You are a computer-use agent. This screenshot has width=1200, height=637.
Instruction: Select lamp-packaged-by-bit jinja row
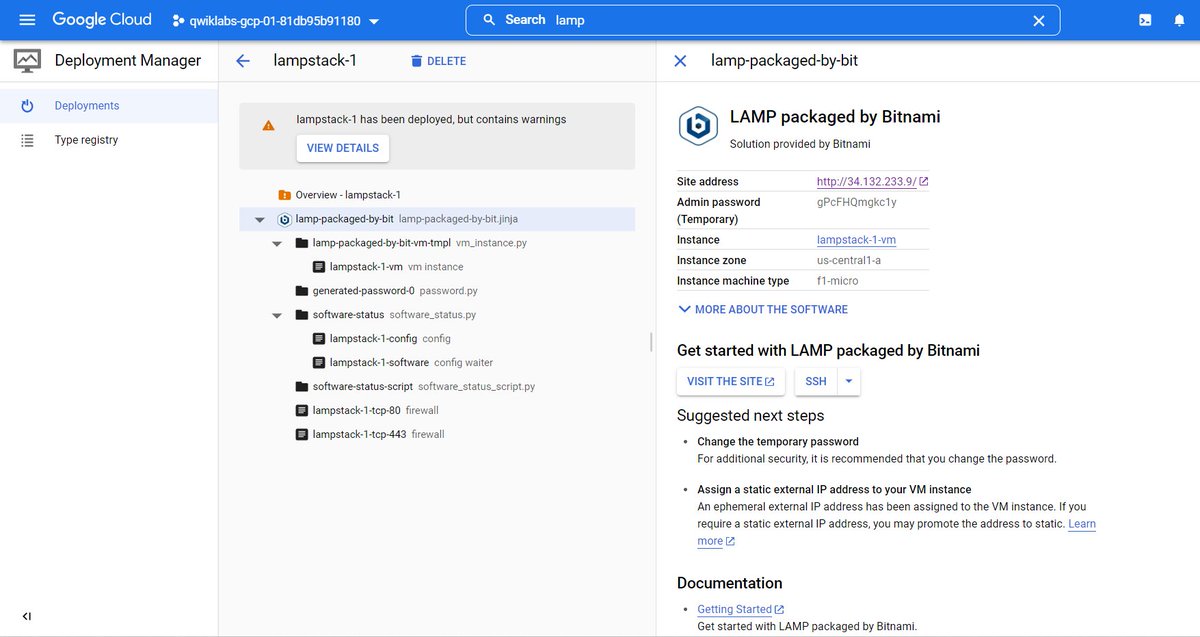[437, 219]
